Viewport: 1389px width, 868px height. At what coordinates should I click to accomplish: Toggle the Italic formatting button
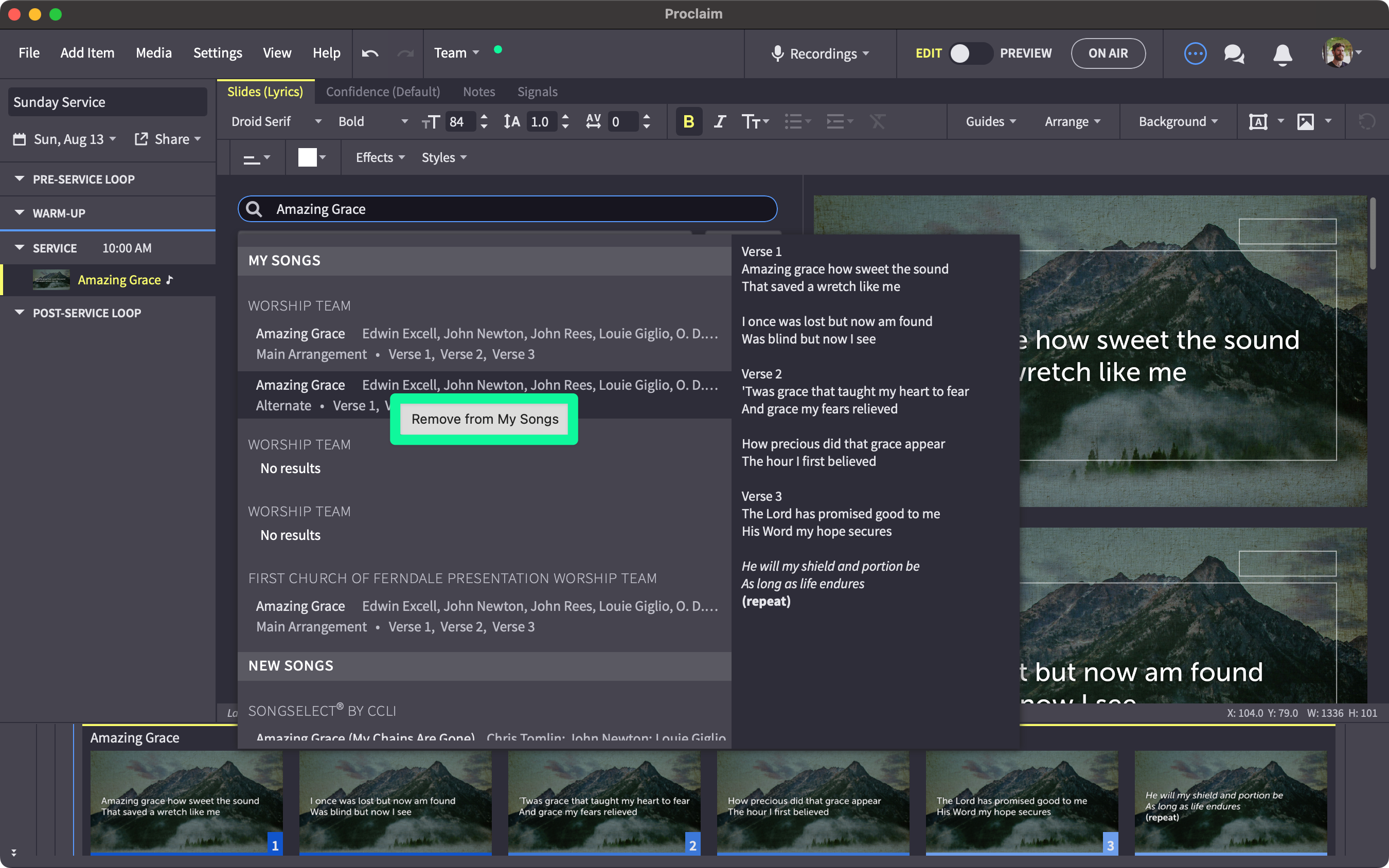[x=720, y=122]
